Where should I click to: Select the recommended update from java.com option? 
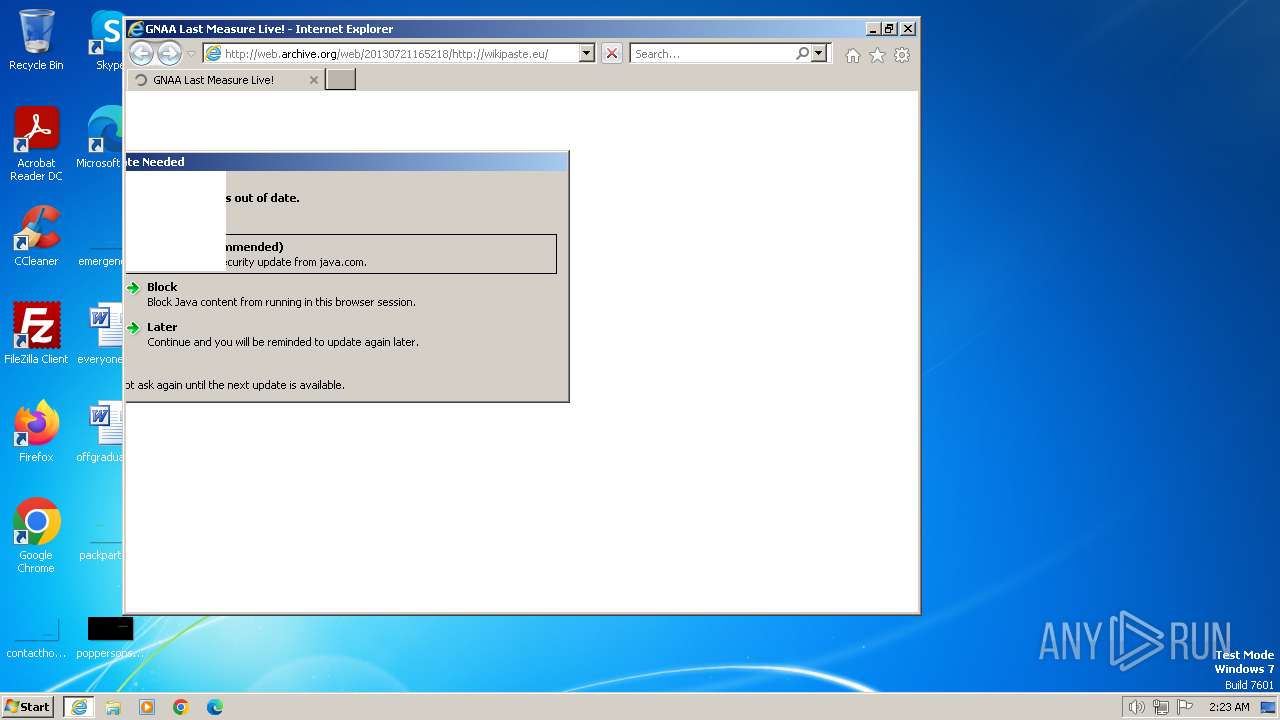pos(341,254)
